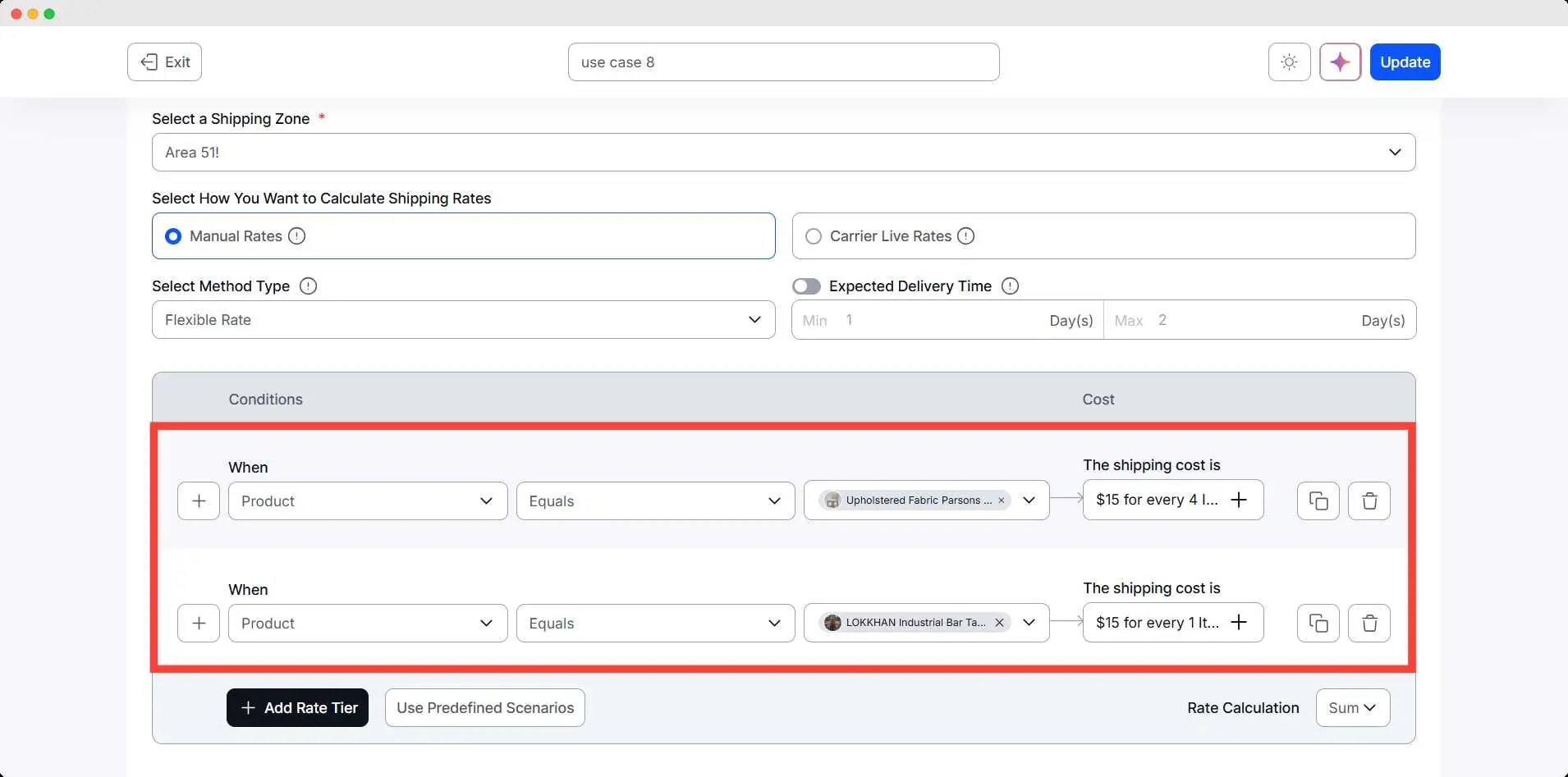The width and height of the screenshot is (1568, 777).
Task: Add condition to second rate tier
Action: coord(199,624)
